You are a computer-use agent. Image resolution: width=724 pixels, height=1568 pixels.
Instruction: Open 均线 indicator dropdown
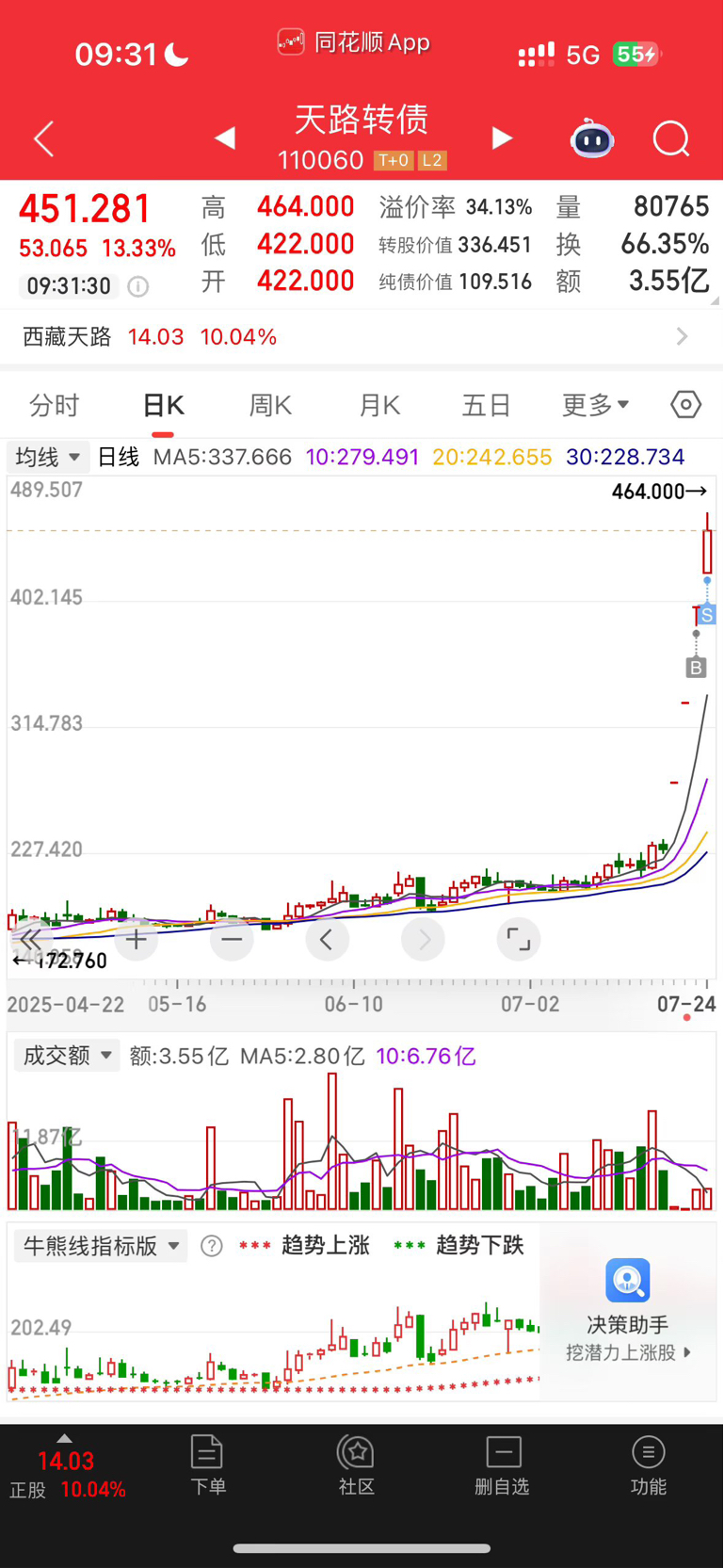click(x=48, y=458)
